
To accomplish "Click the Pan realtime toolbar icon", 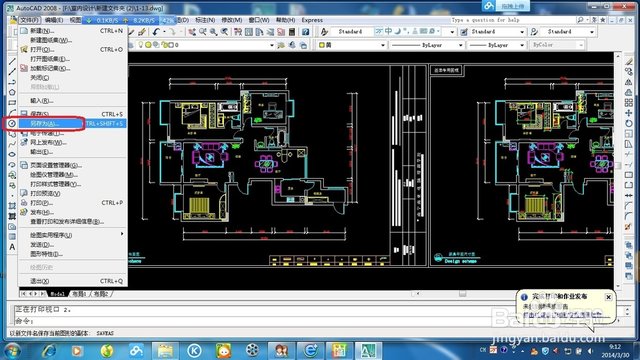I will point(192,31).
